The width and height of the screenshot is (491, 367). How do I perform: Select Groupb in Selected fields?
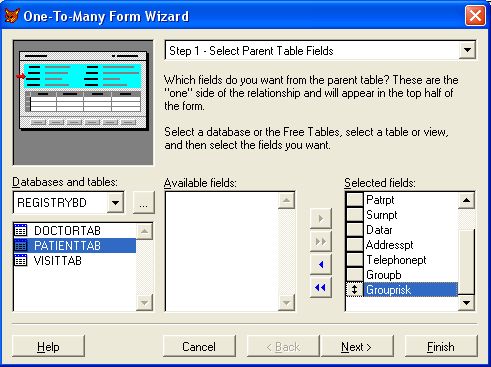(x=411, y=275)
